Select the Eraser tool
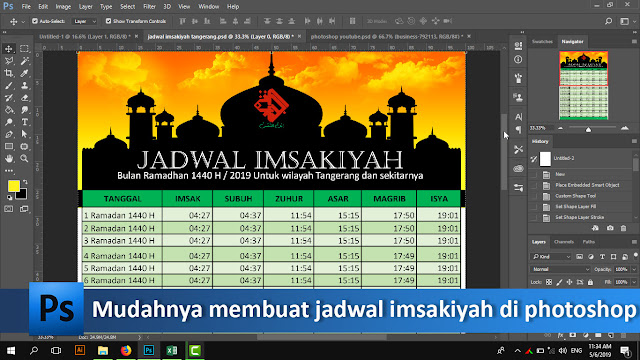The width and height of the screenshot is (640, 360). 24,98
